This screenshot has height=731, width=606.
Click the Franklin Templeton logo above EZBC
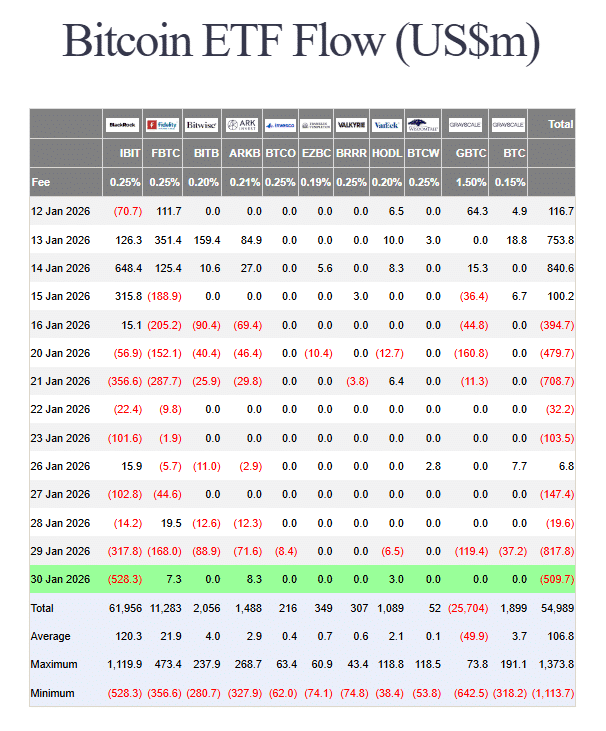[x=316, y=125]
